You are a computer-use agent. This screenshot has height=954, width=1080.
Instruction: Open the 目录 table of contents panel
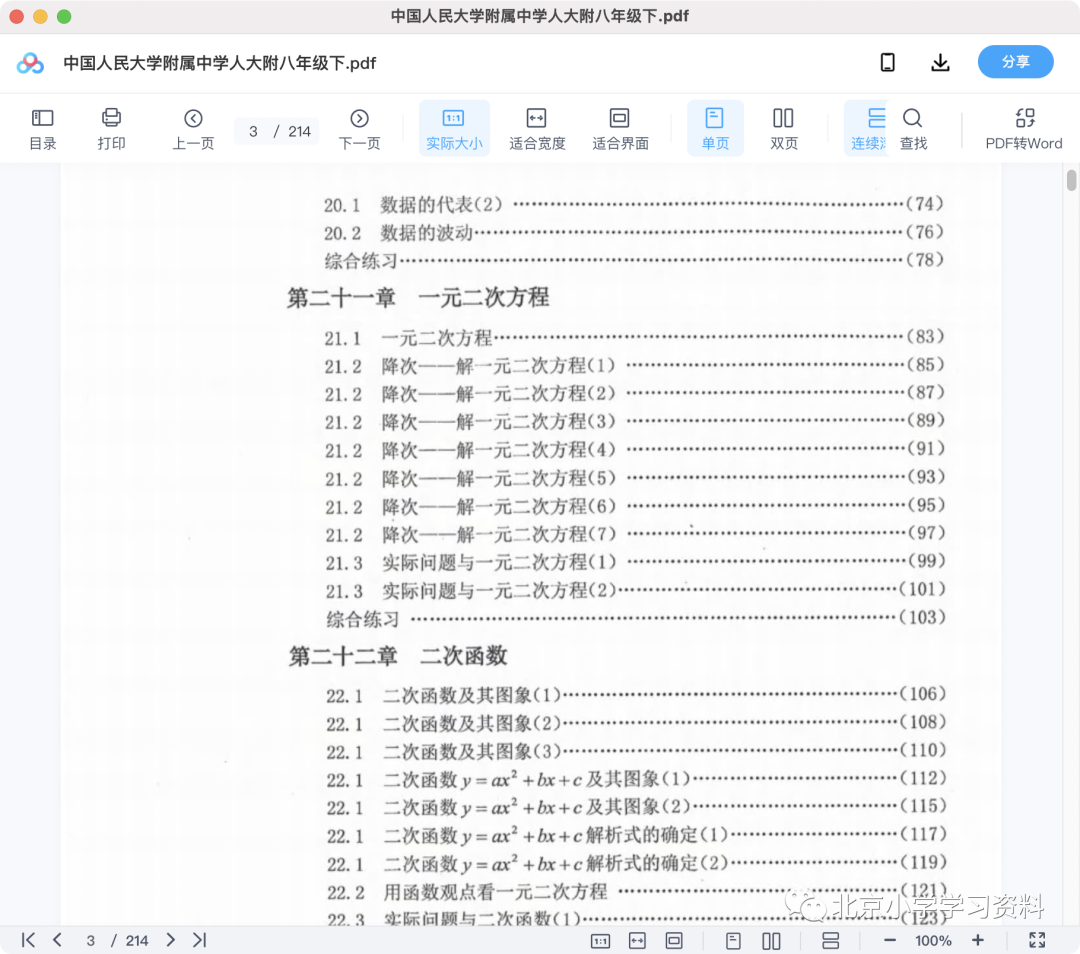42,129
